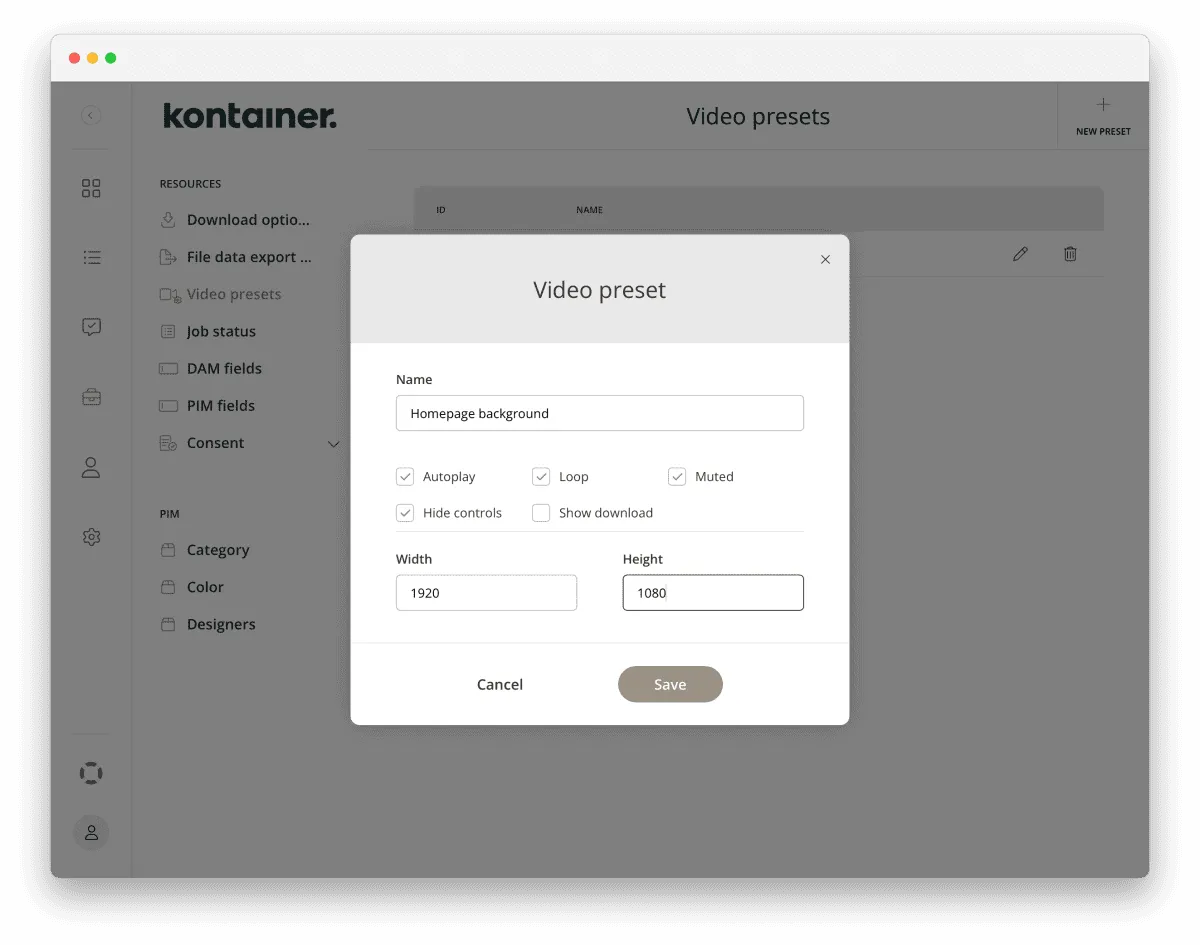The image size is (1200, 945).
Task: Open Designers under PIM
Action: pyautogui.click(x=221, y=624)
